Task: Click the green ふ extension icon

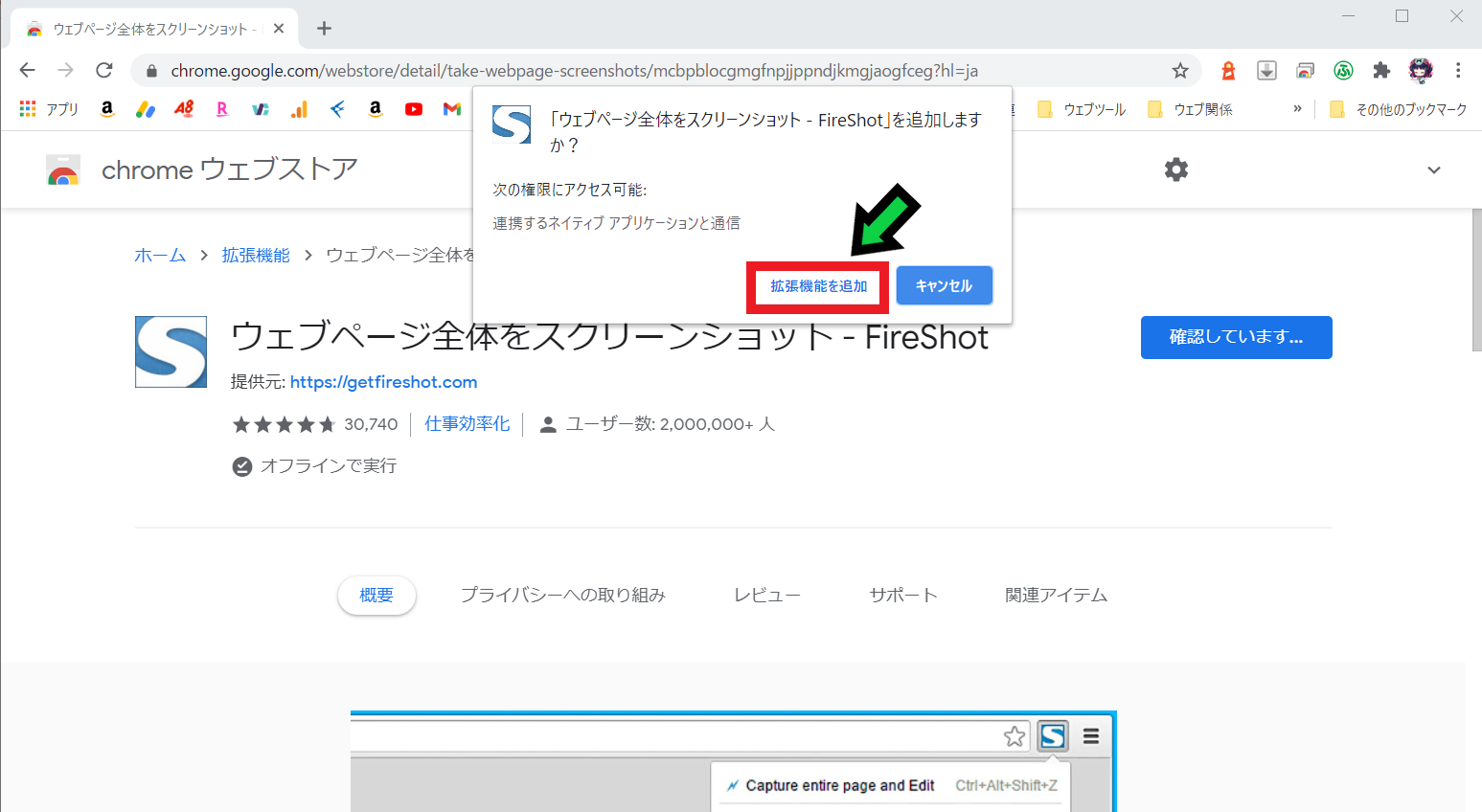Action: tap(1343, 70)
